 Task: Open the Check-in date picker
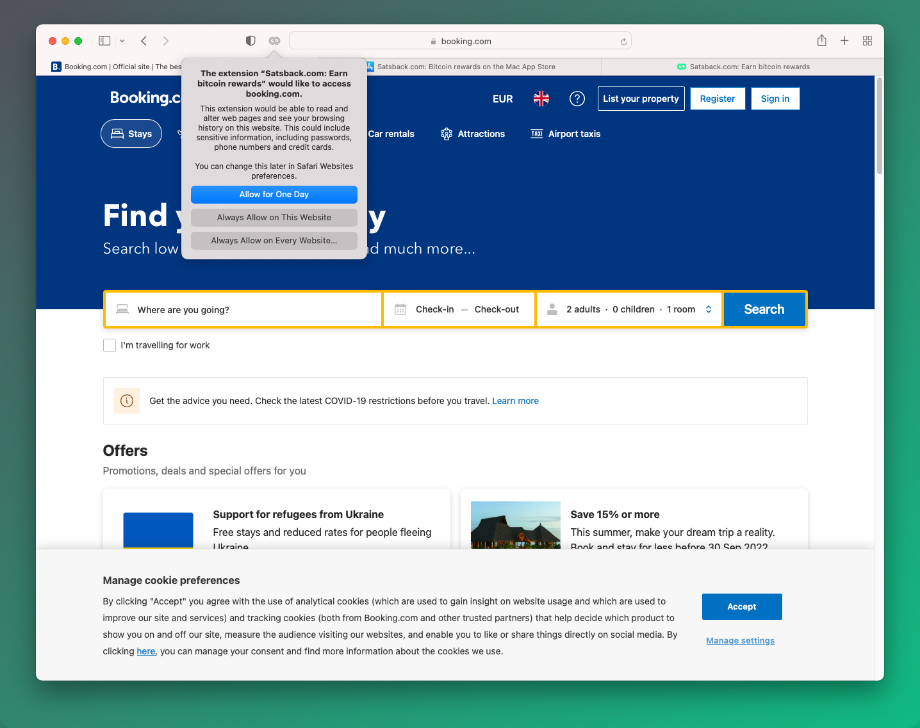tap(434, 309)
